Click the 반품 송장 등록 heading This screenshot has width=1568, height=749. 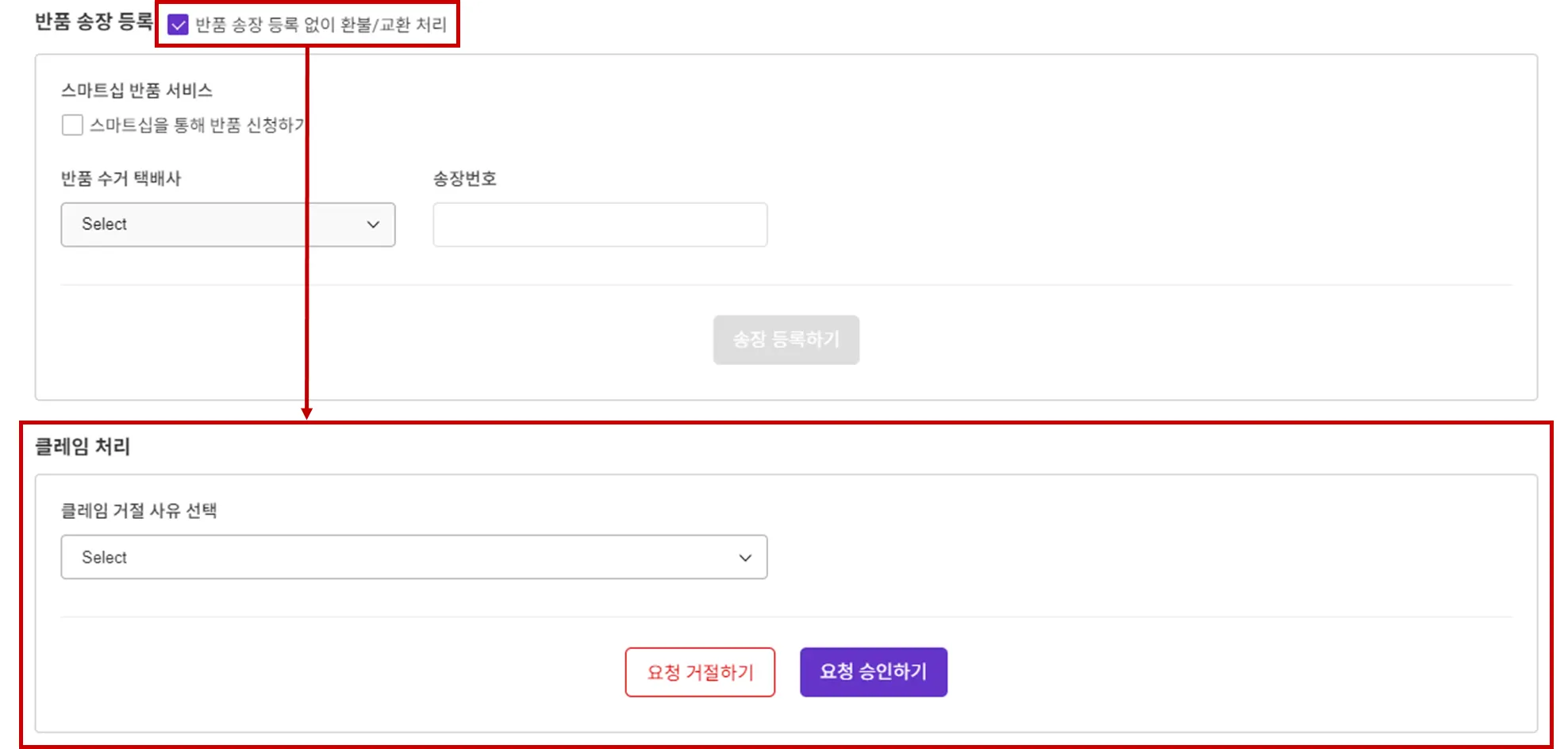(94, 22)
